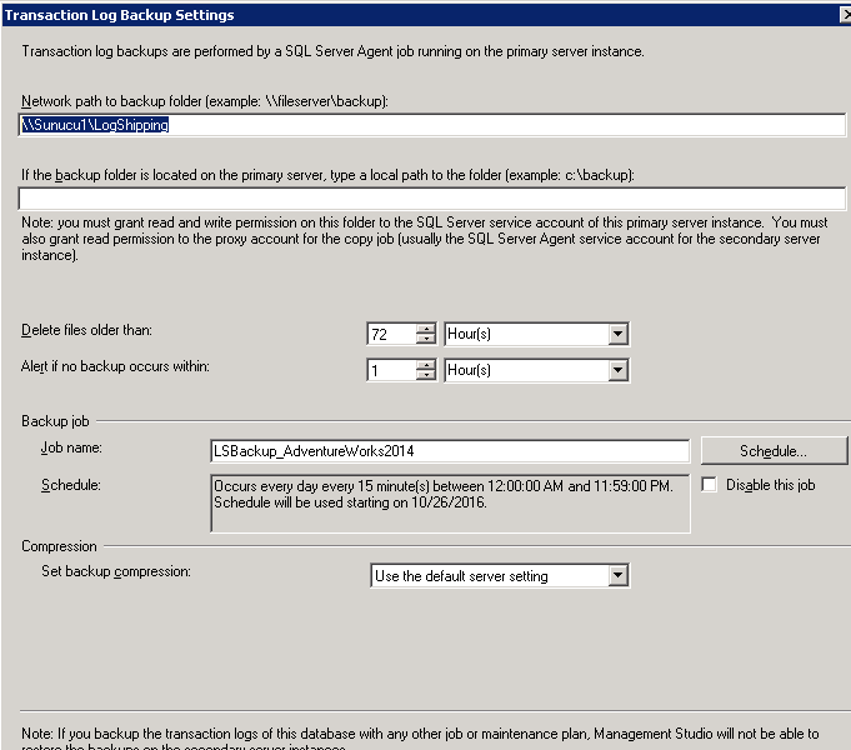
Task: Click the Alert if no backup number box
Action: click(392, 371)
